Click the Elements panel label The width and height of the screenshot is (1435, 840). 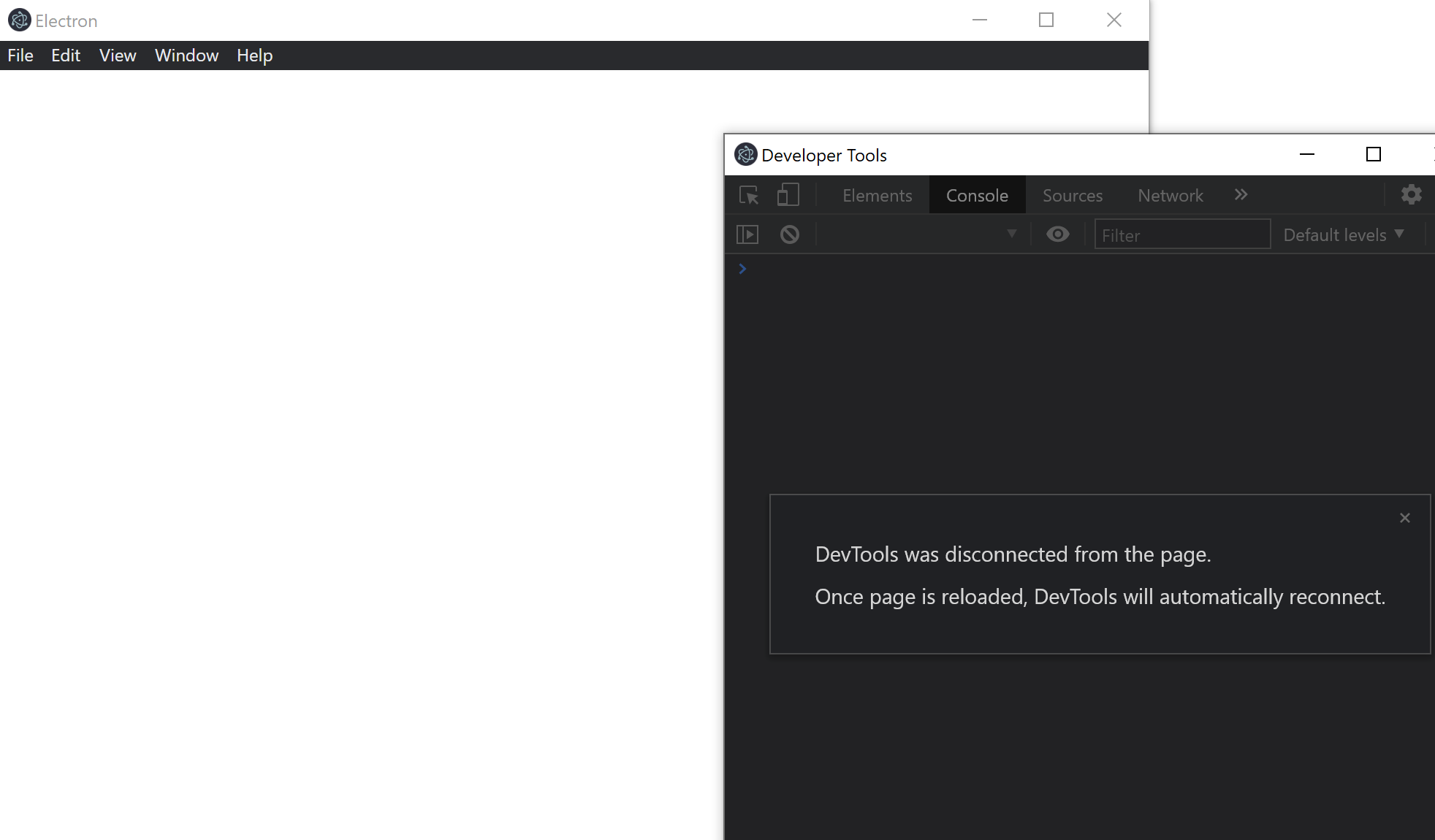click(877, 195)
